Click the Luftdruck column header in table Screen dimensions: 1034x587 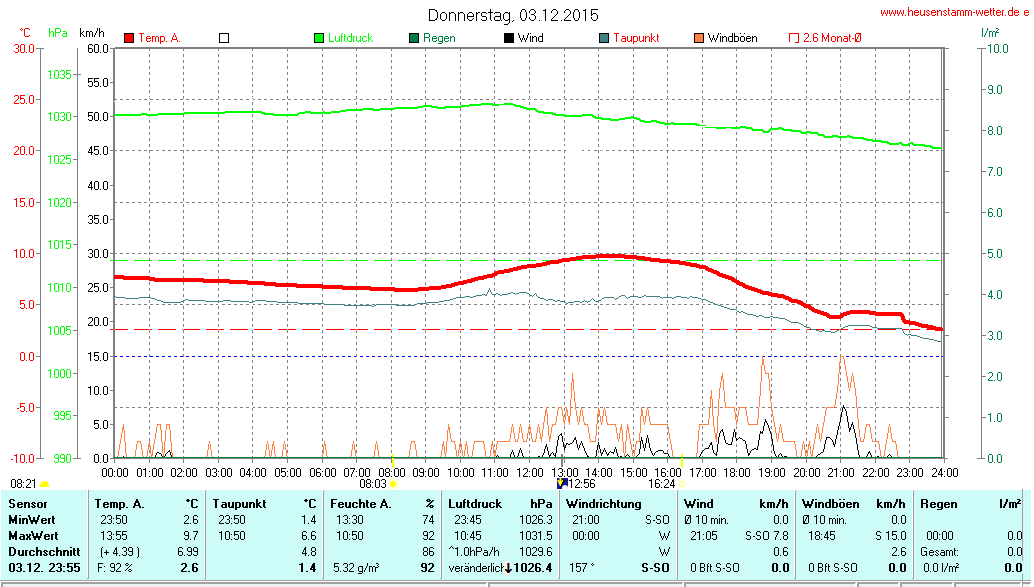[477, 503]
